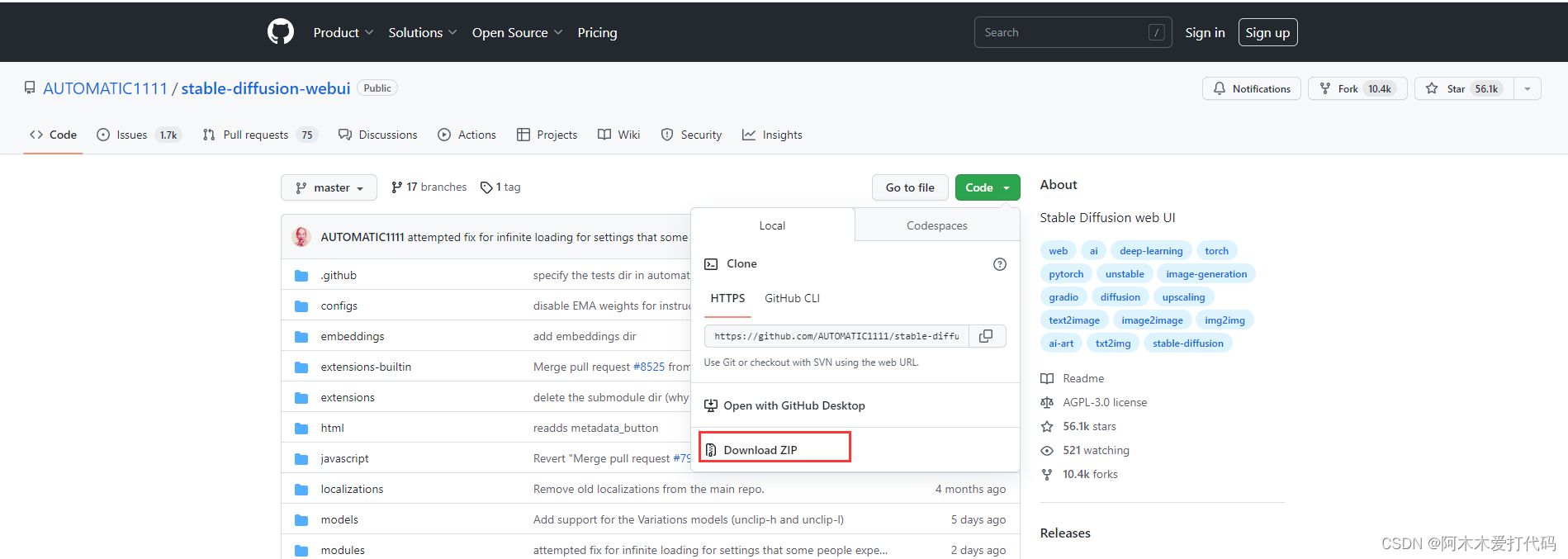Click the clone URL text field
Screen dimensions: 1568x559
(836, 336)
